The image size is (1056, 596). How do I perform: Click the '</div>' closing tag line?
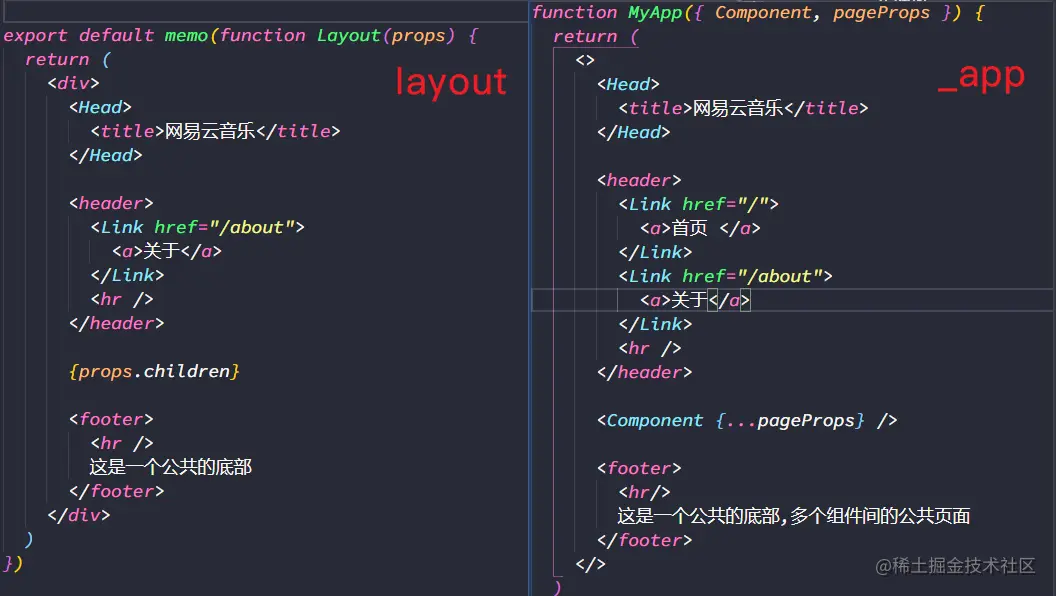(x=79, y=515)
